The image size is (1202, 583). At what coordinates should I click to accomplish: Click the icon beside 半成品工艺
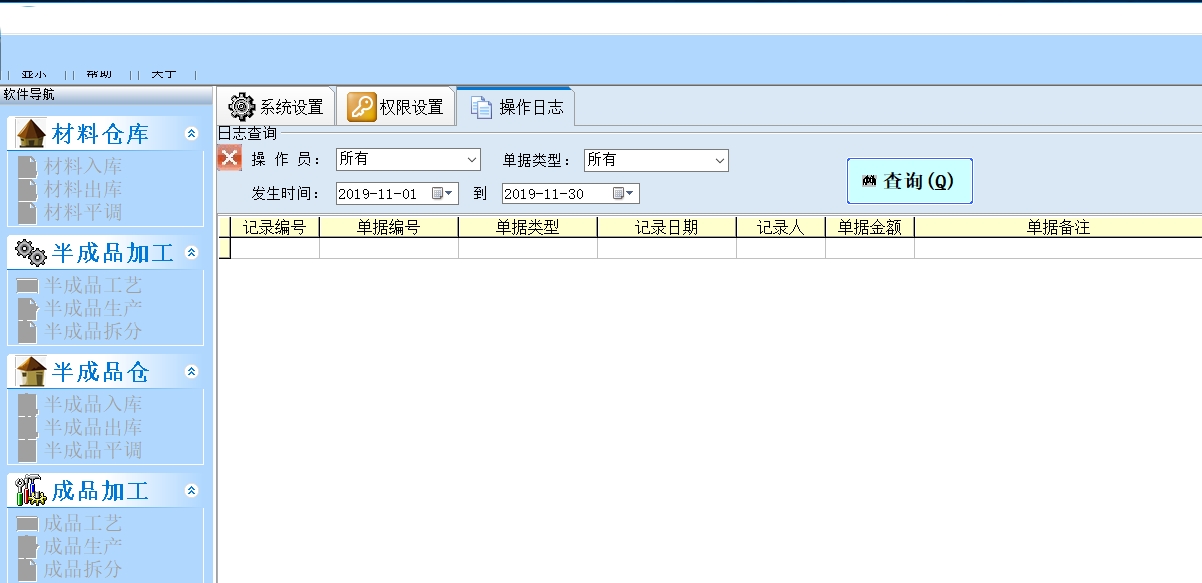click(x=28, y=286)
